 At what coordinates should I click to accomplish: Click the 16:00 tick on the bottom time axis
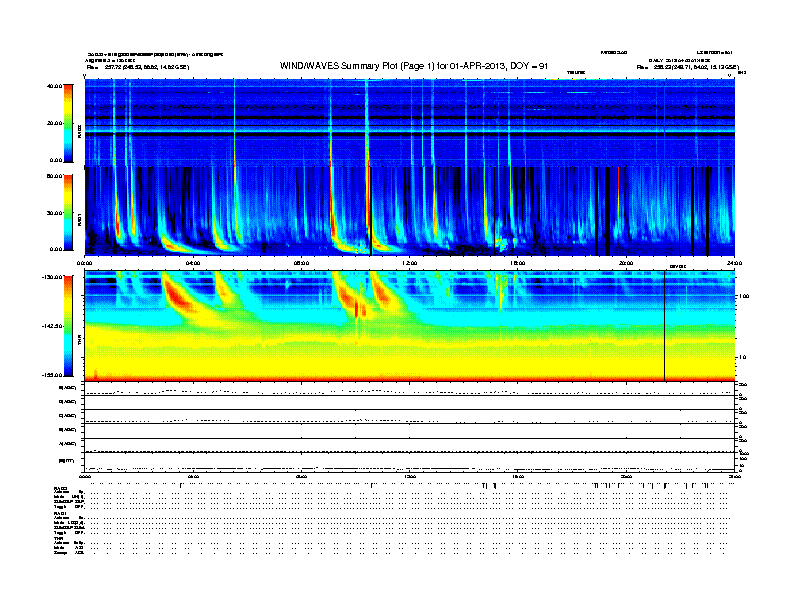[518, 476]
